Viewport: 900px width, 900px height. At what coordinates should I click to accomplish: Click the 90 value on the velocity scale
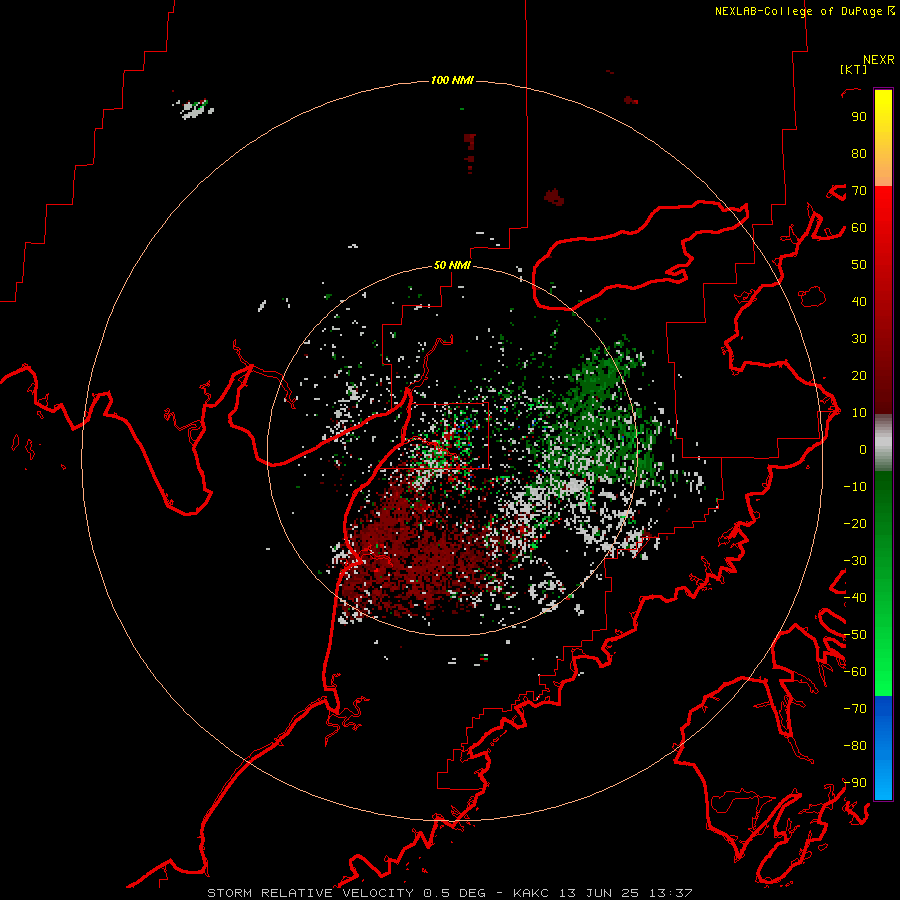click(859, 117)
